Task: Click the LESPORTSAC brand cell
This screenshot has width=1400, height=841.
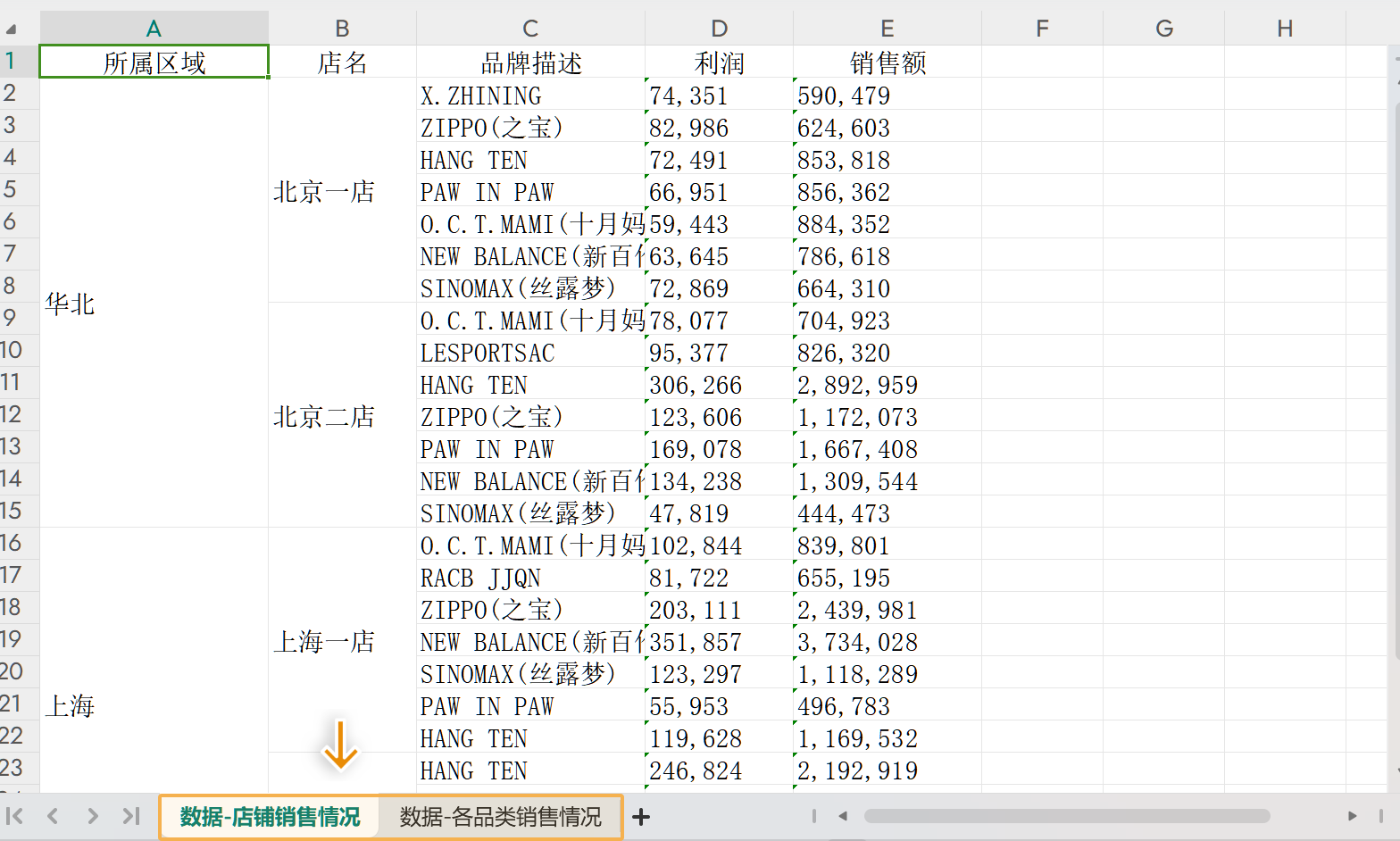Action: [530, 351]
